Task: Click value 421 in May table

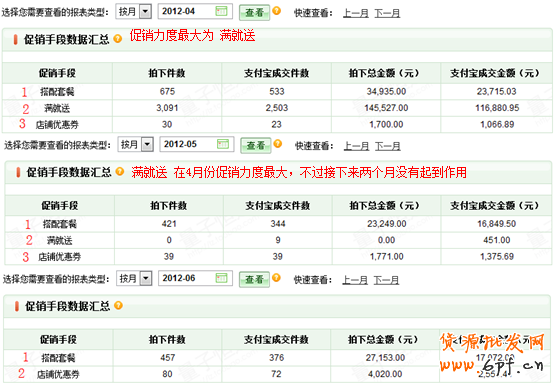Action: 169,224
